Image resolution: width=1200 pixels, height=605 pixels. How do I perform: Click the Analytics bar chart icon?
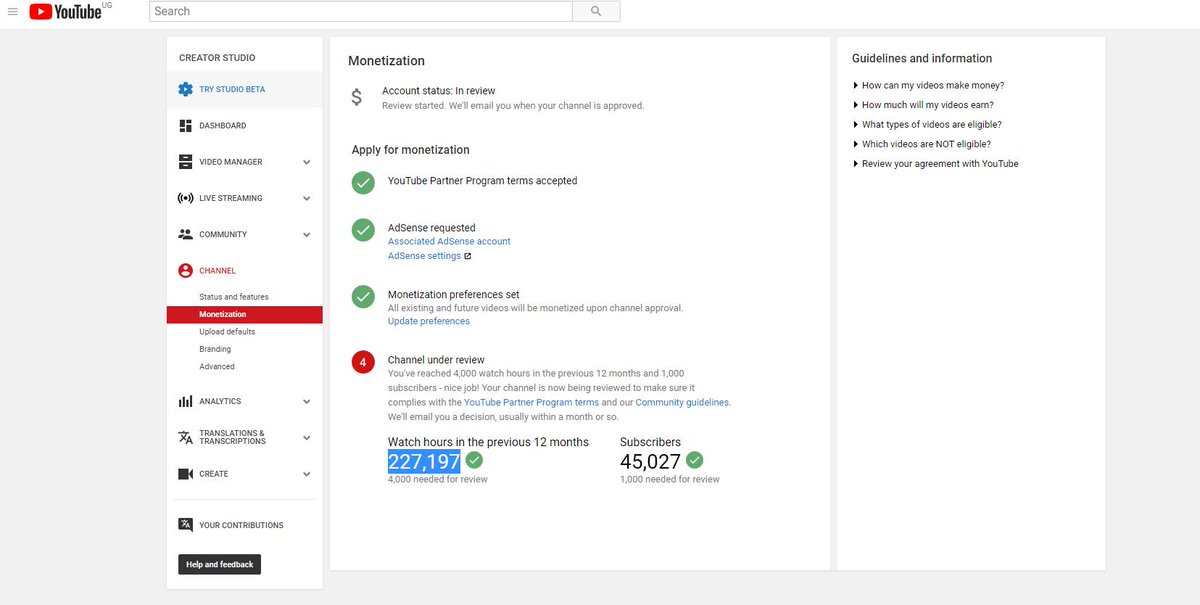[185, 401]
